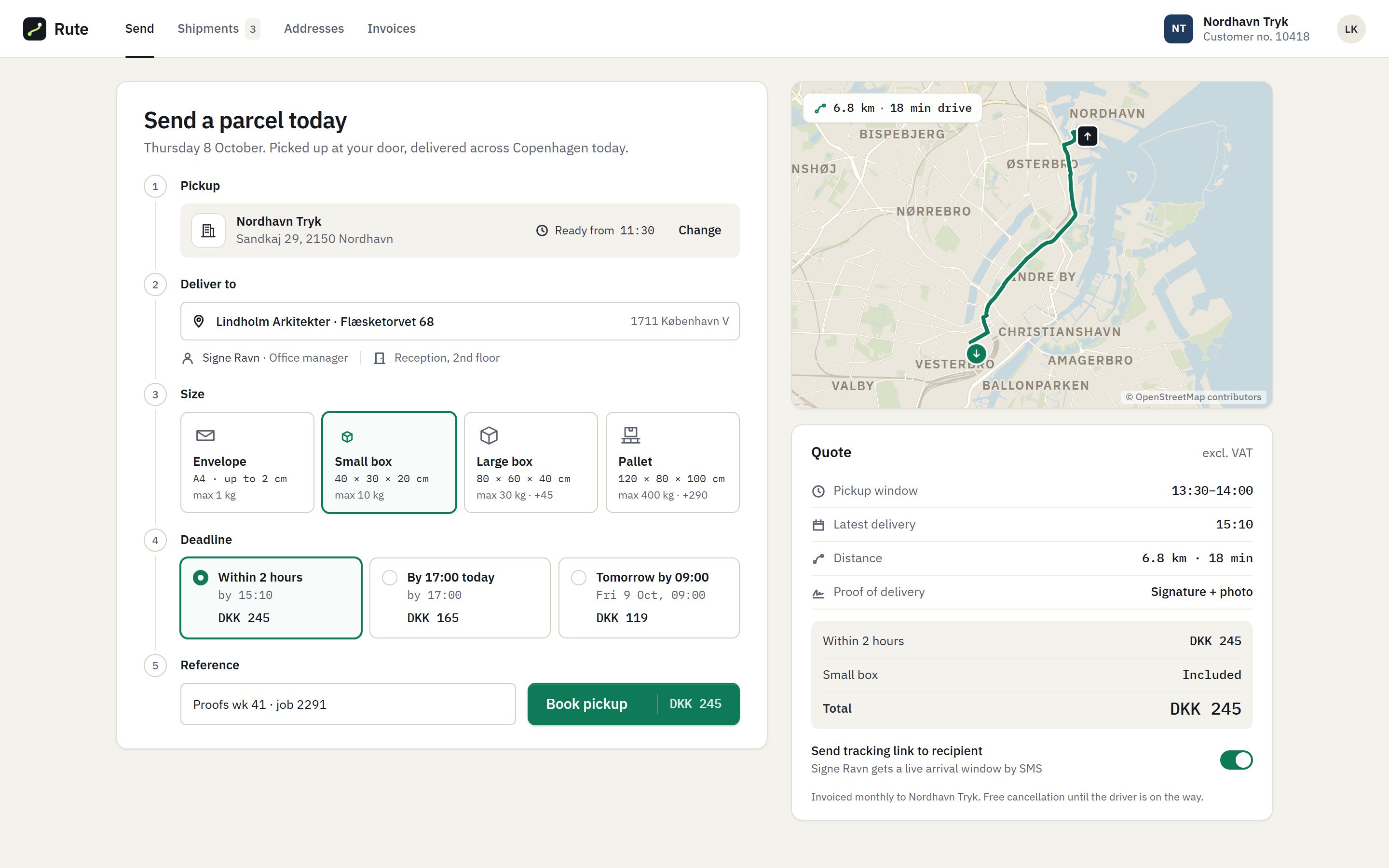Click the envelope icon in Envelope card
The height and width of the screenshot is (868, 1389).
205,436
